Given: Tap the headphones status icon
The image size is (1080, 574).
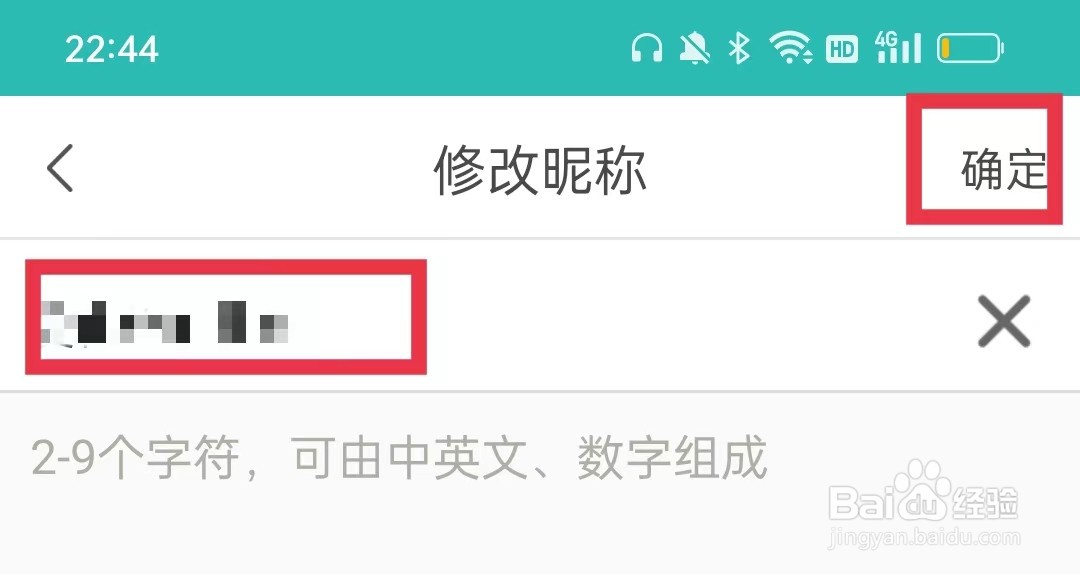Looking at the screenshot, I should (646, 49).
